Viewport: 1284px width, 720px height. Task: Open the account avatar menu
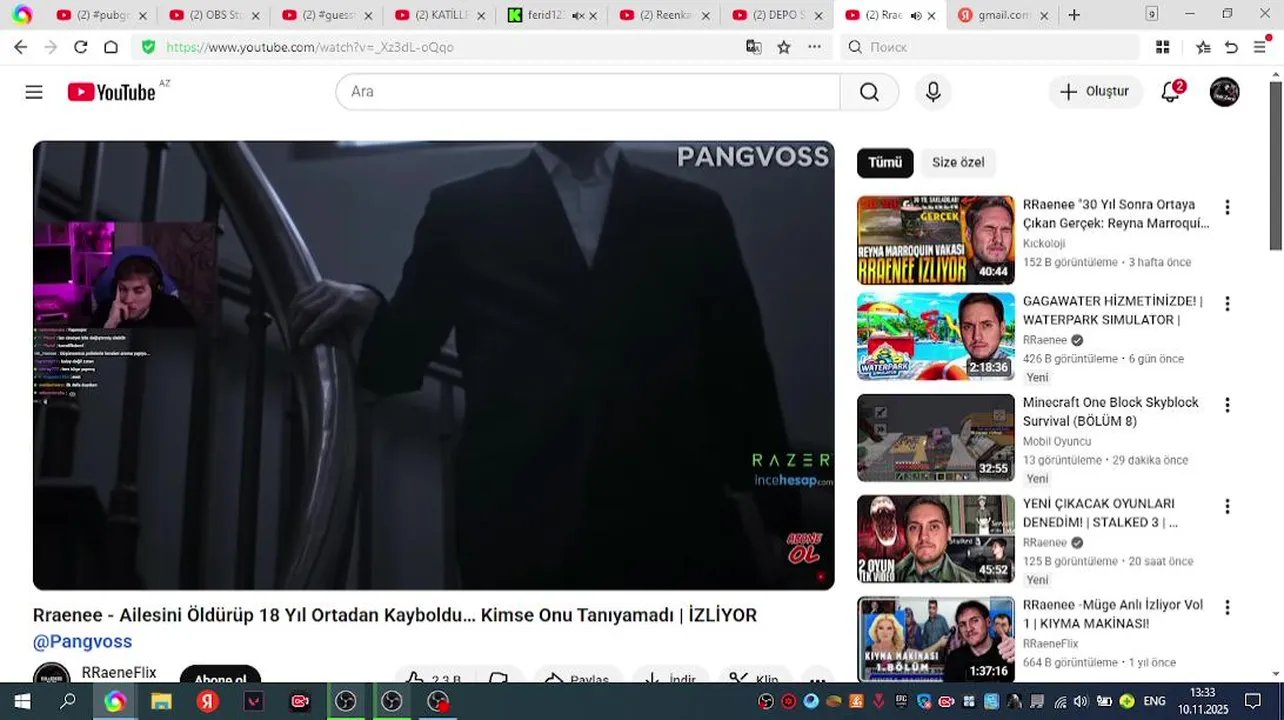tap(1224, 92)
